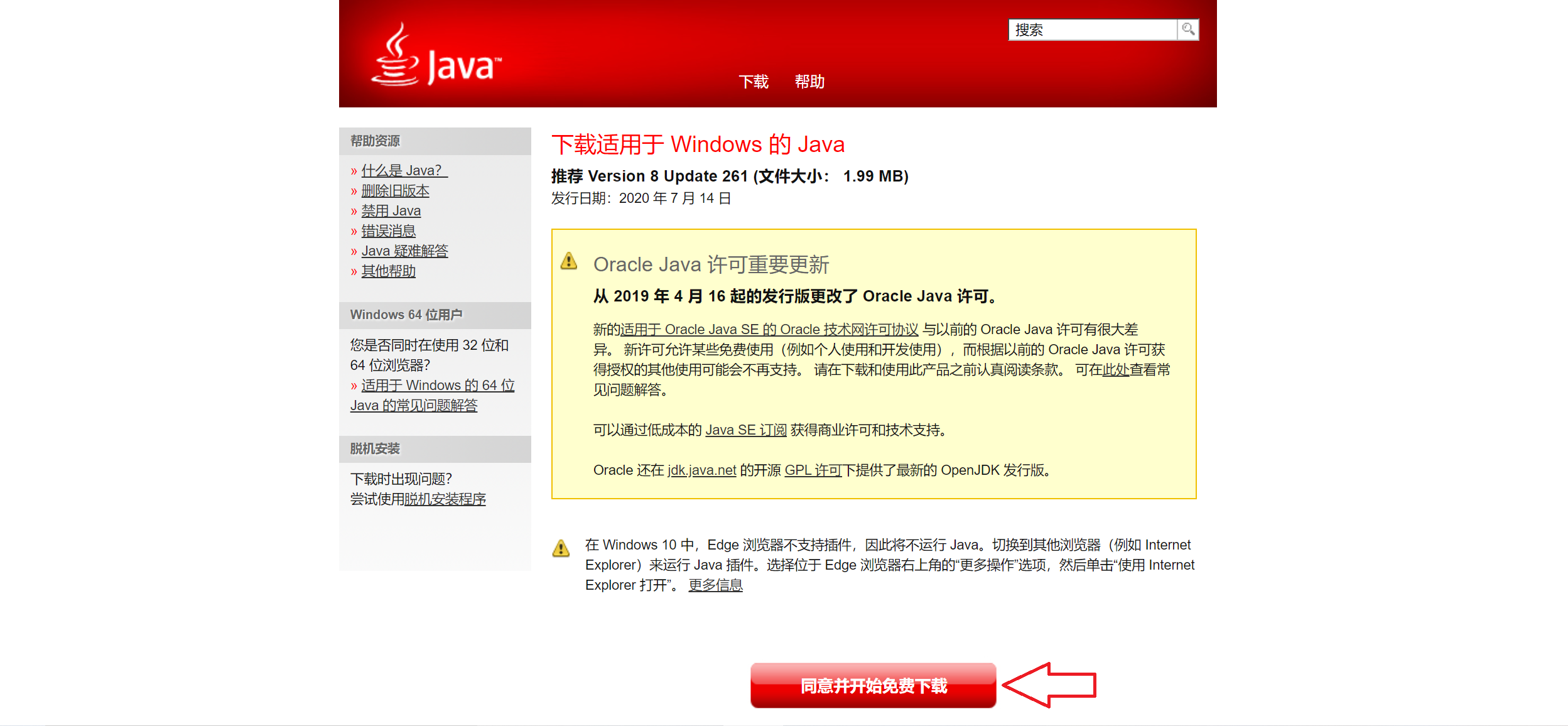Click the warning icon beside the Edge browser notice
This screenshot has width=1568, height=726.
(x=561, y=548)
